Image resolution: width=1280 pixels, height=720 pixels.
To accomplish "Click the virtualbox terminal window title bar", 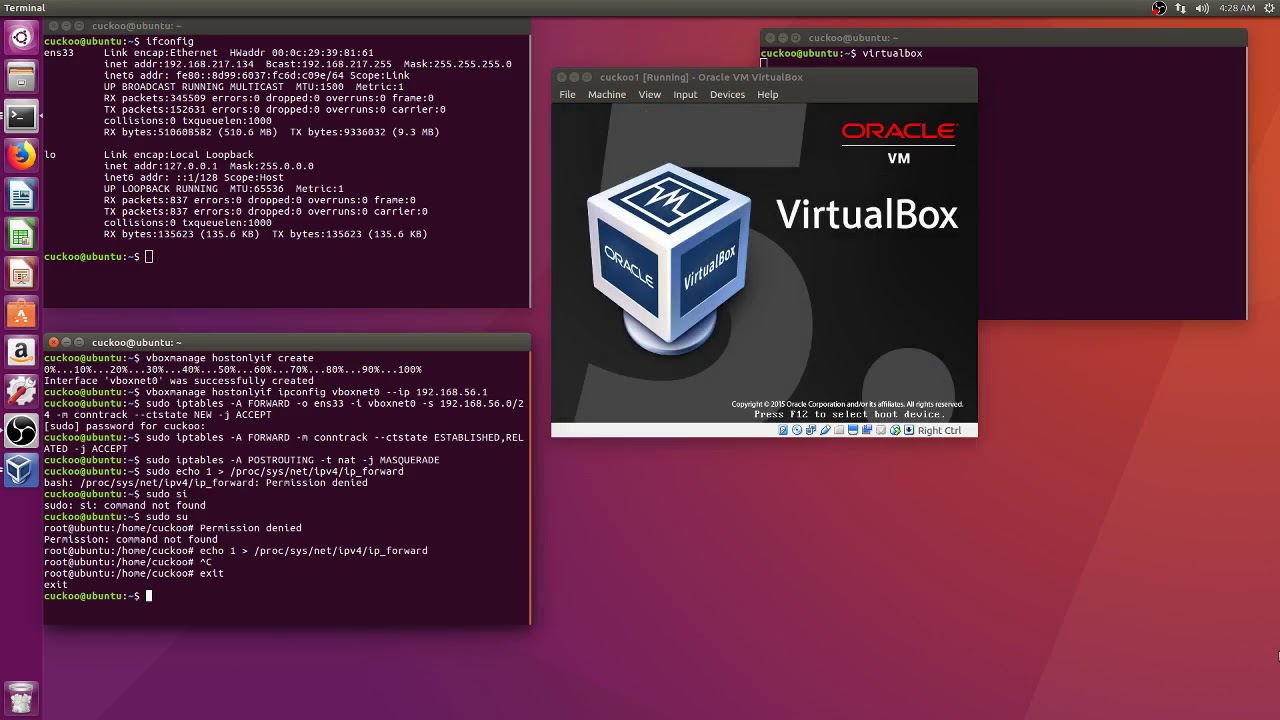I will (1004, 38).
